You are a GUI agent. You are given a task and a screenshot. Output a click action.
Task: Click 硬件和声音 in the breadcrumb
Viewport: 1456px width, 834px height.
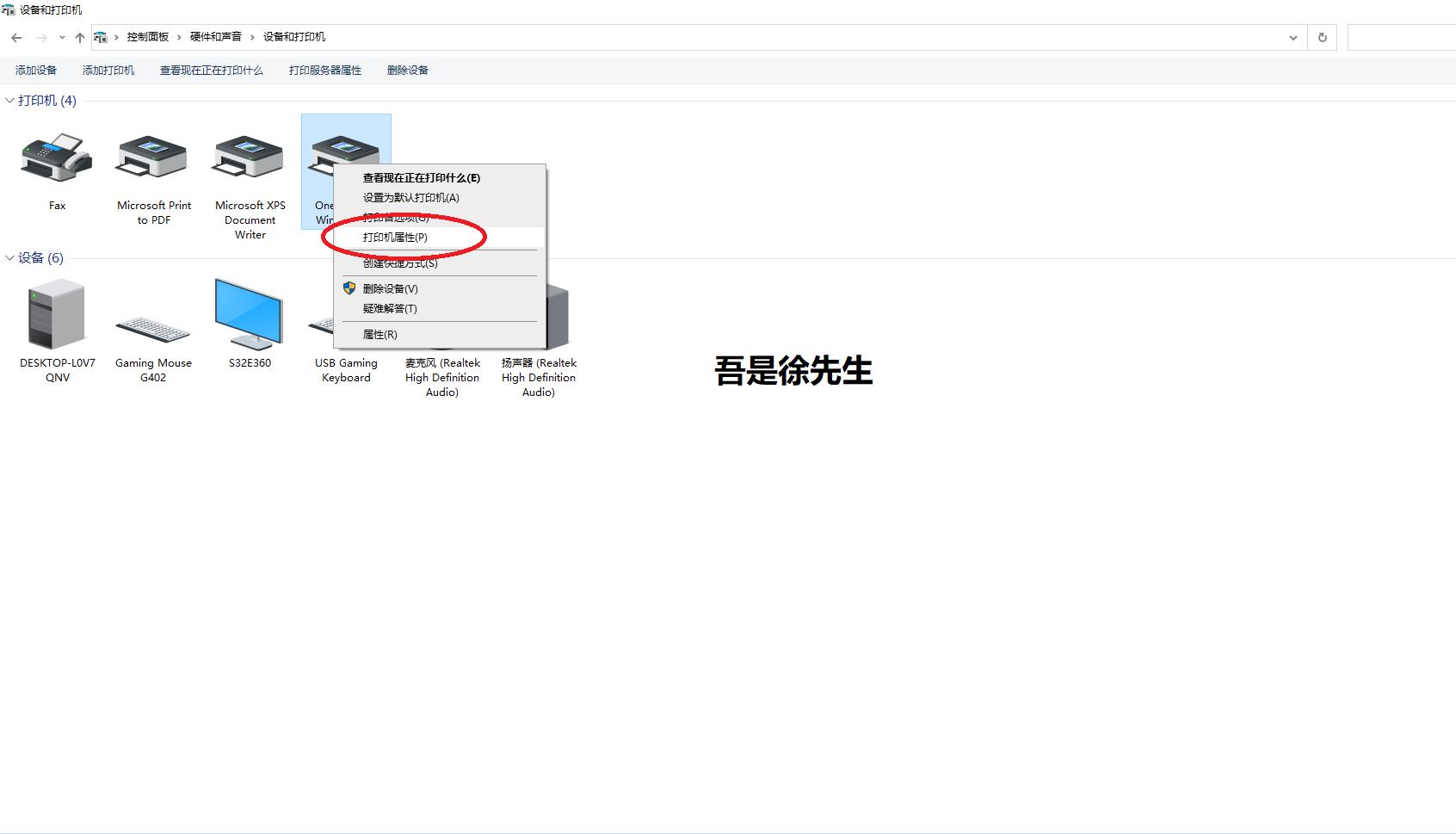pos(216,37)
